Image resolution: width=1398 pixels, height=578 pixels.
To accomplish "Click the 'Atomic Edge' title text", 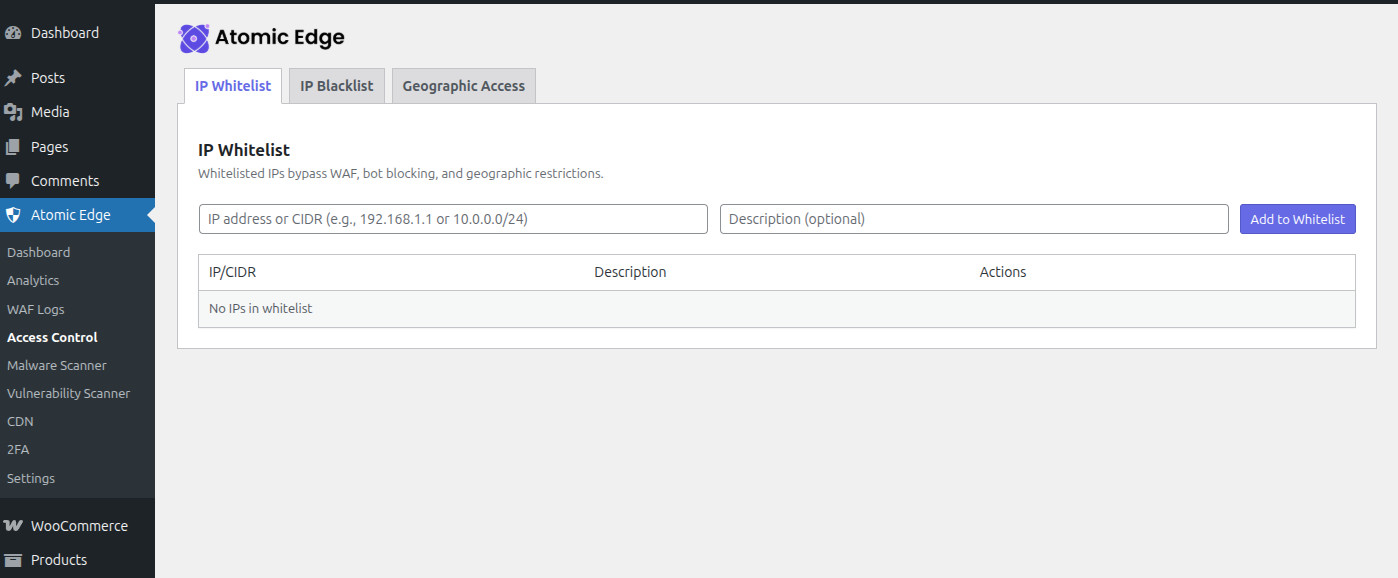I will pos(280,38).
